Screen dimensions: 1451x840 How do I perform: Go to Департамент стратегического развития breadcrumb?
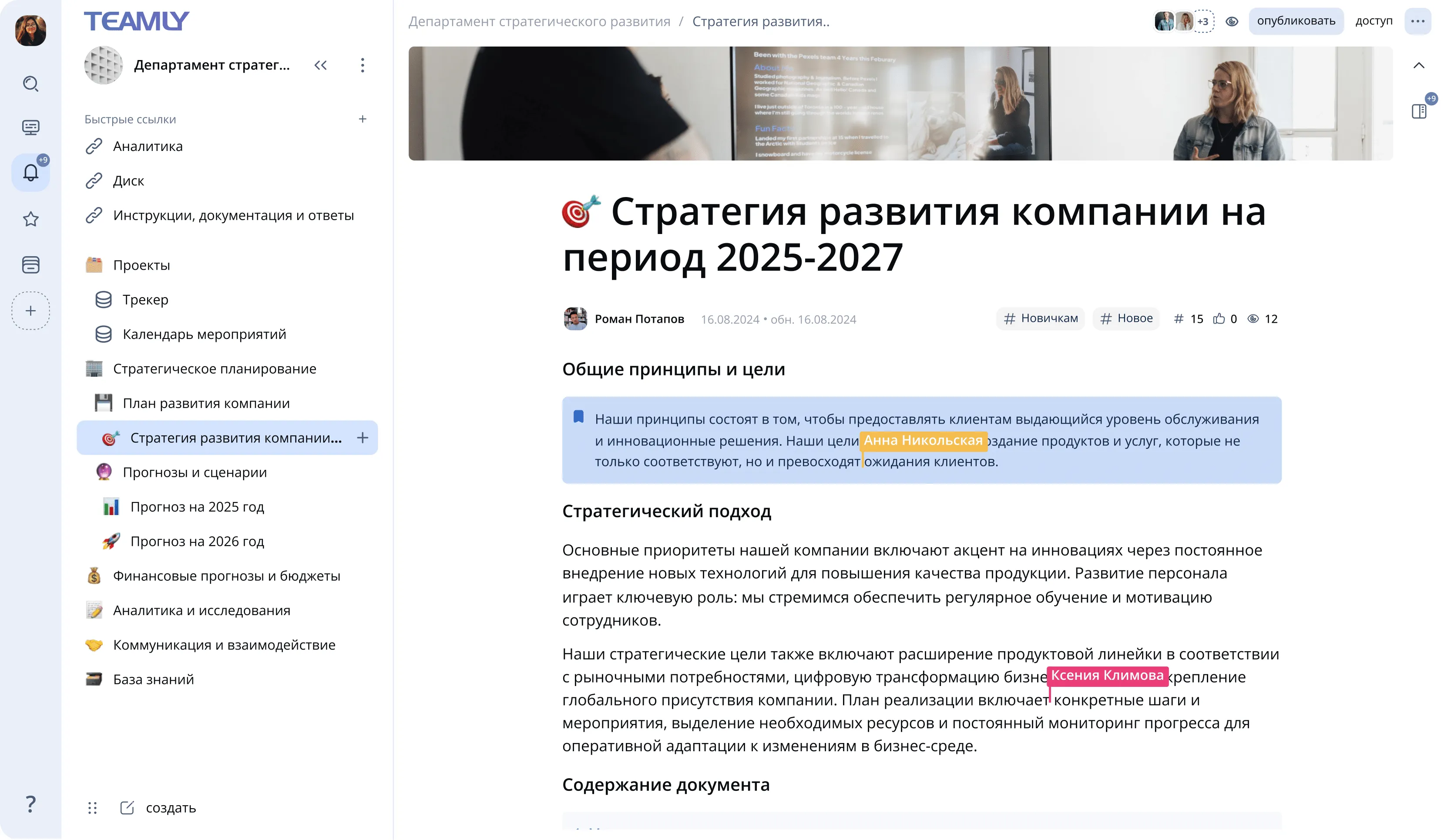539,21
